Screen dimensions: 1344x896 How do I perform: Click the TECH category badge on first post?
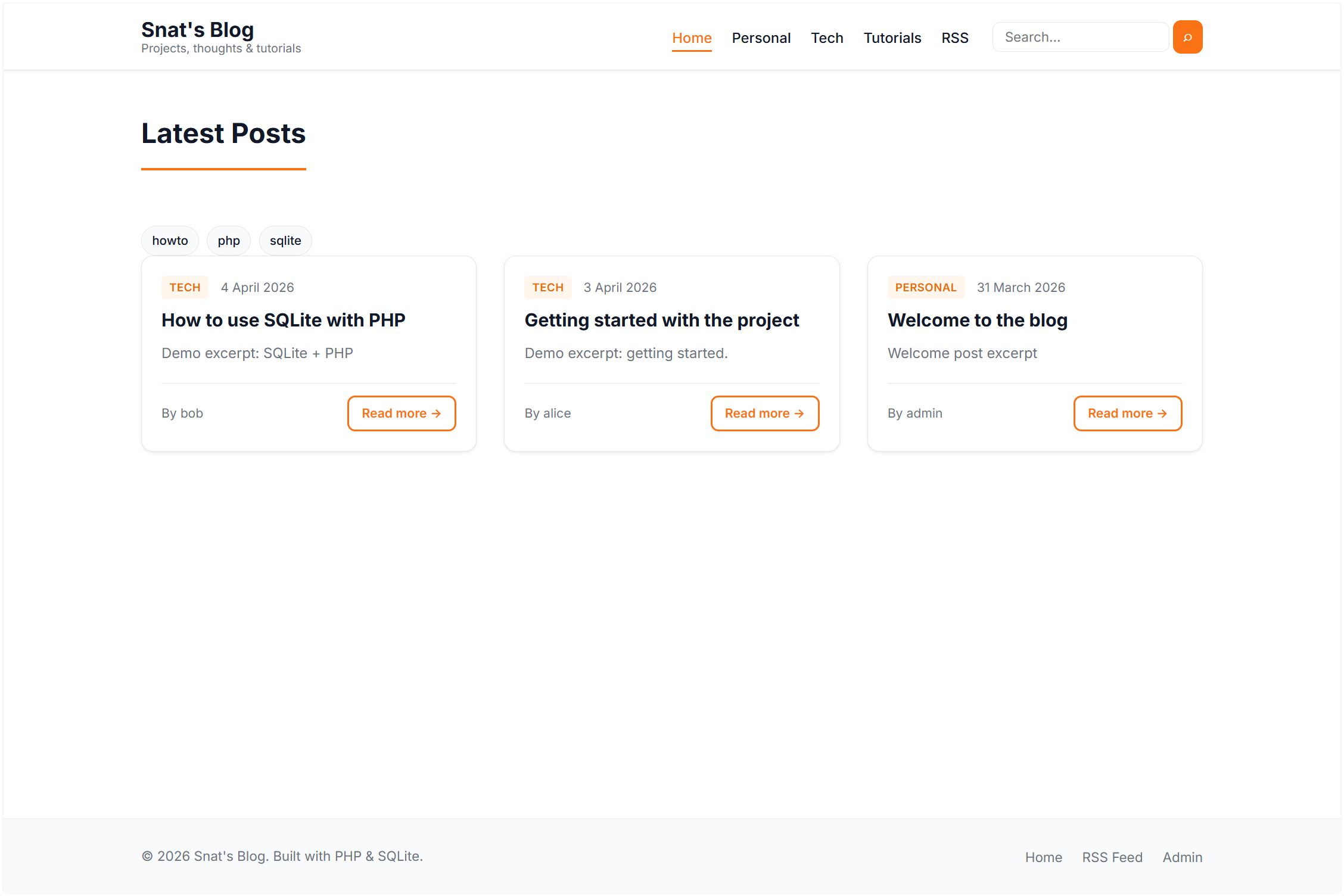click(185, 287)
